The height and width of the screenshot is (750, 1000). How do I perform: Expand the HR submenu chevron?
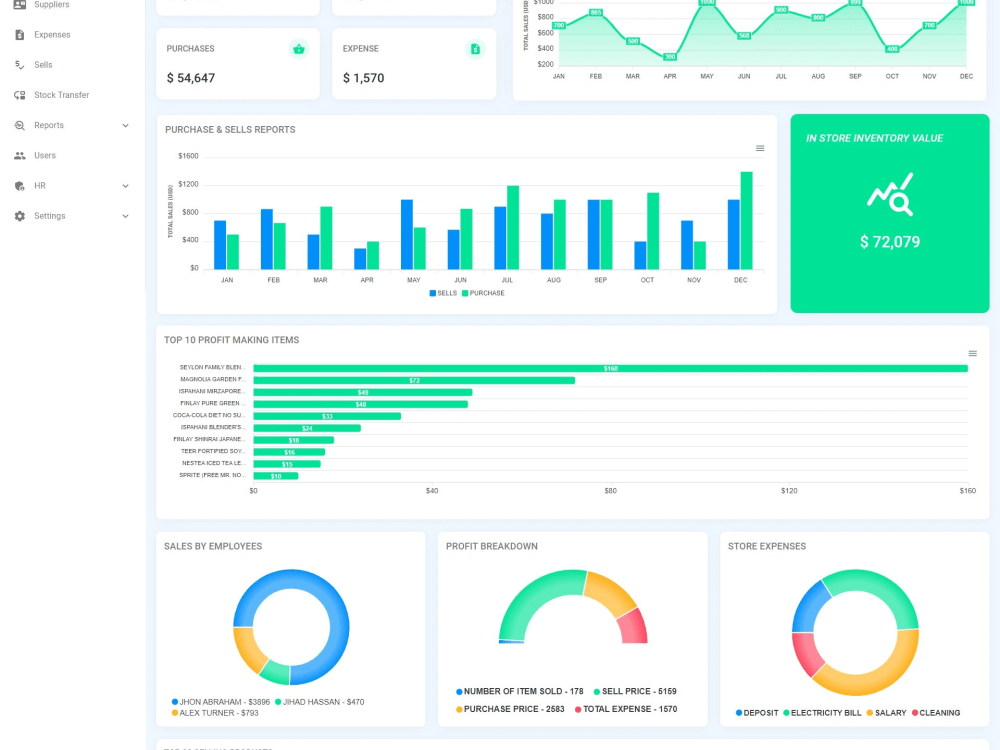126,186
